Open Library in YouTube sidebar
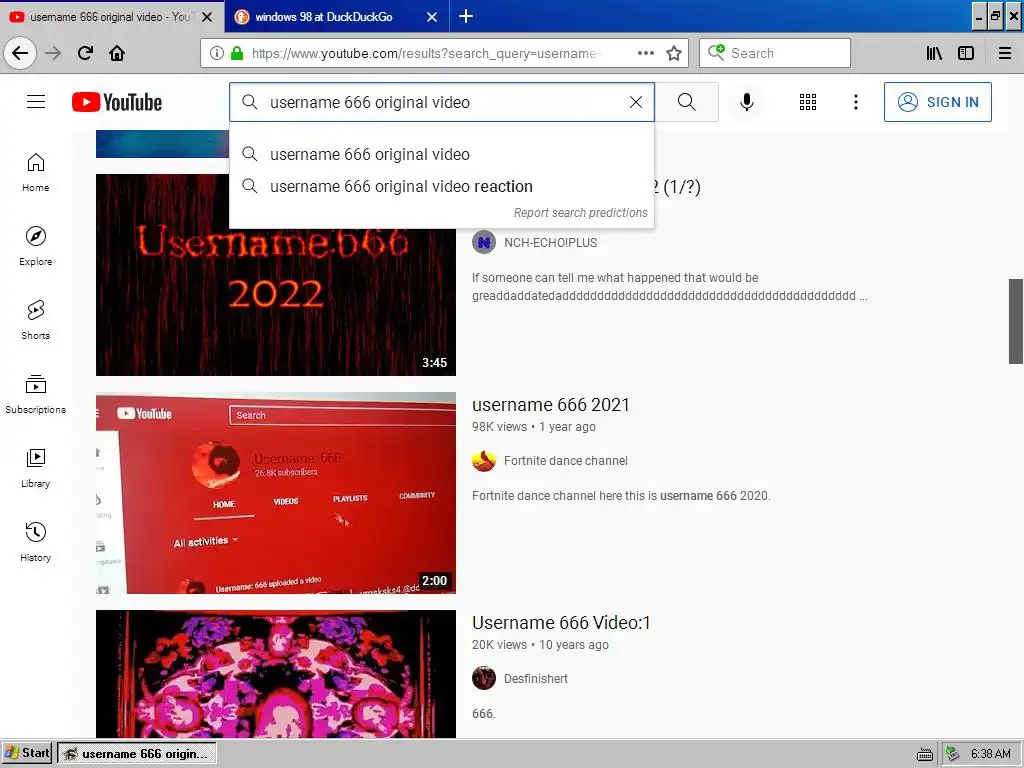Screen dimensions: 1024x768 pos(36,468)
